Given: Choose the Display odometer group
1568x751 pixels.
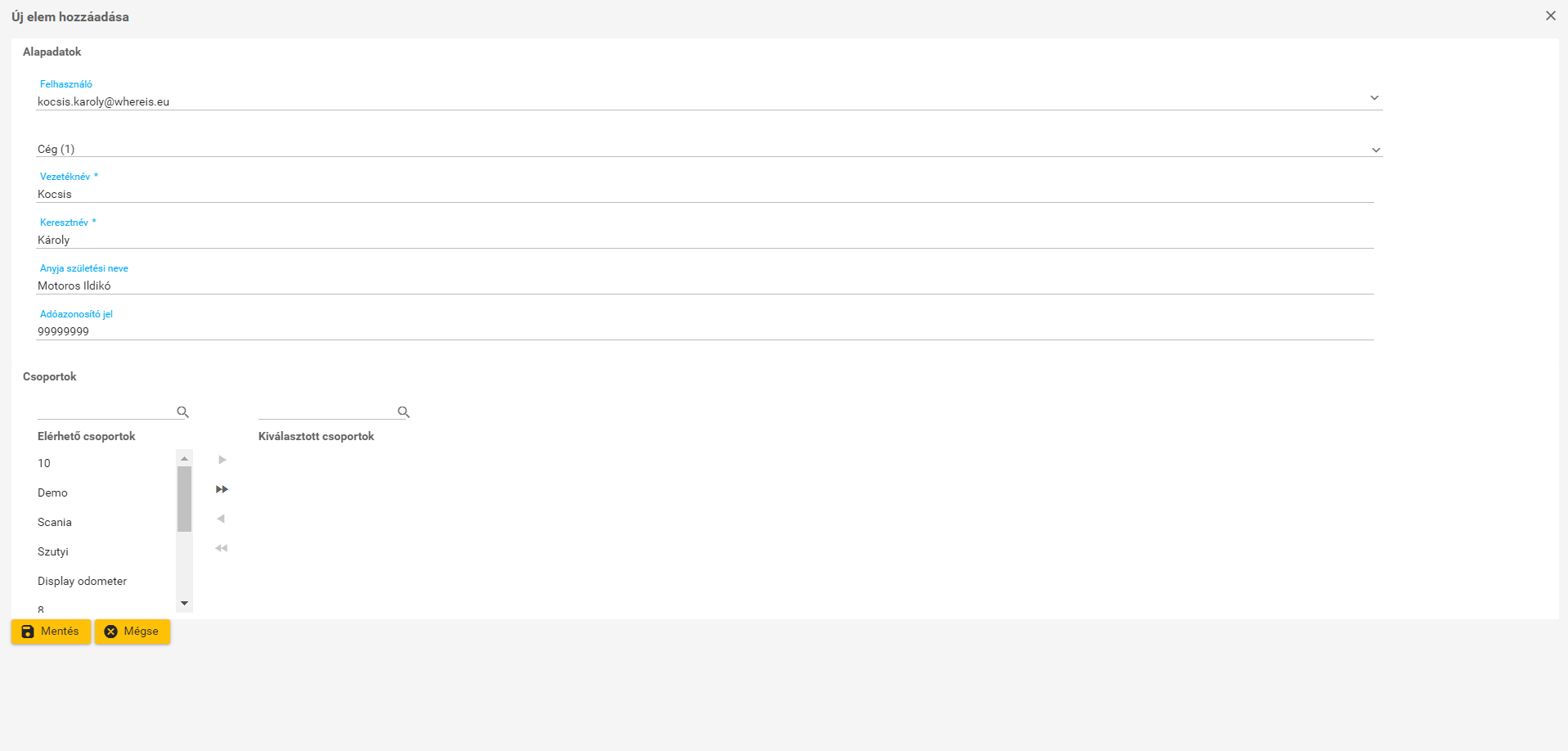Looking at the screenshot, I should [82, 581].
